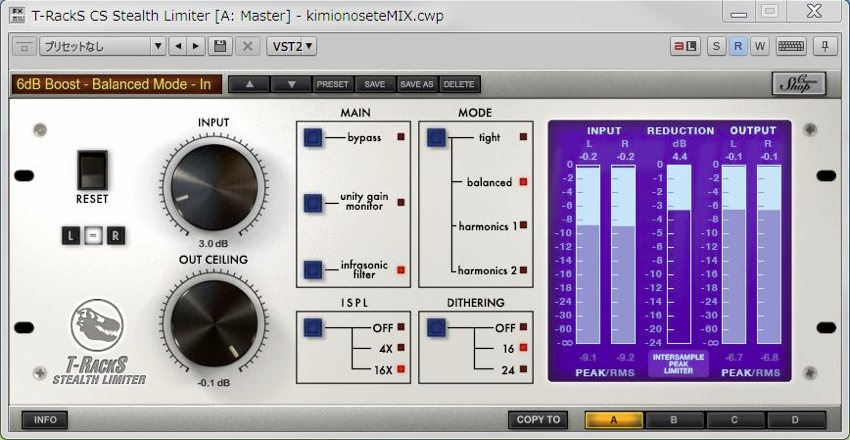850x440 pixels.
Task: Click the blue bypass button
Action: (313, 138)
